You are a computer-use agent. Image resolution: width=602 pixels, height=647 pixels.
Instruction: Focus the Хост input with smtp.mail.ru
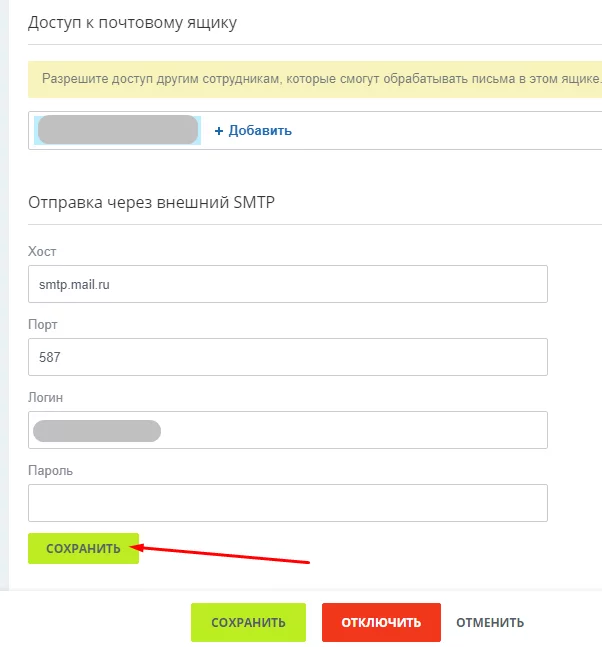coord(288,284)
